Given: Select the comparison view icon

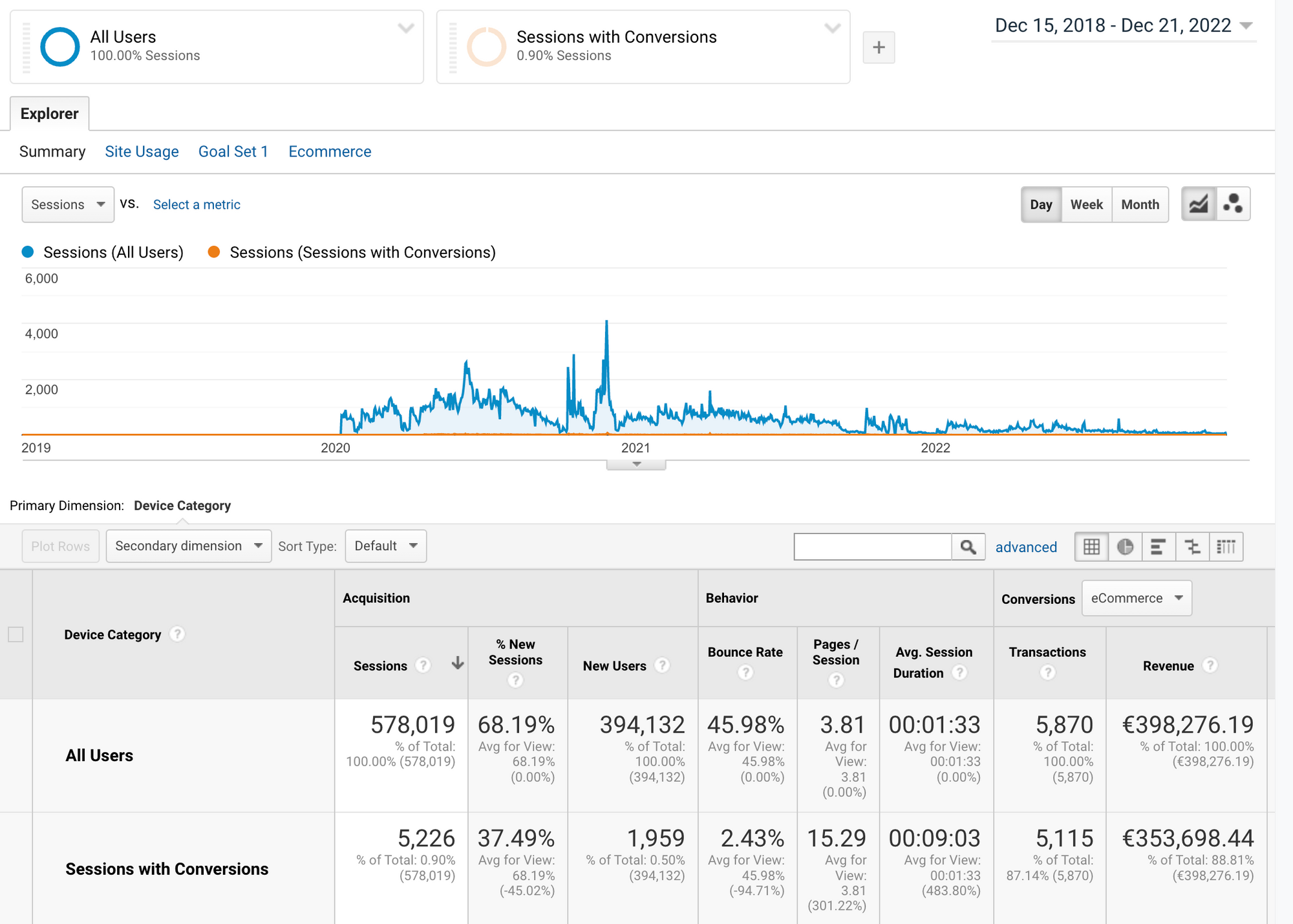Looking at the screenshot, I should [x=1192, y=547].
